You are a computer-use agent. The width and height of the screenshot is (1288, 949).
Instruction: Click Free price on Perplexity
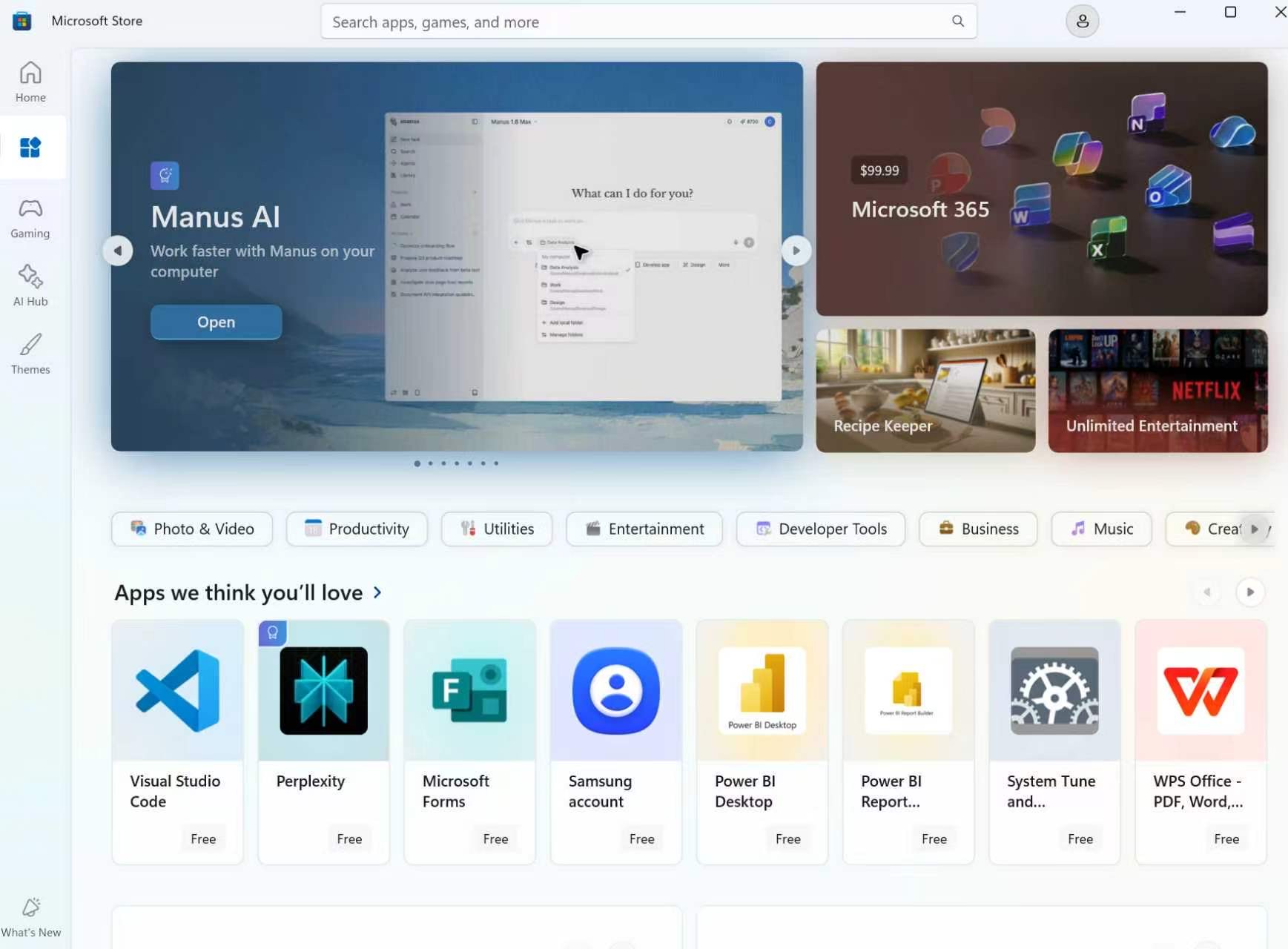coord(349,839)
